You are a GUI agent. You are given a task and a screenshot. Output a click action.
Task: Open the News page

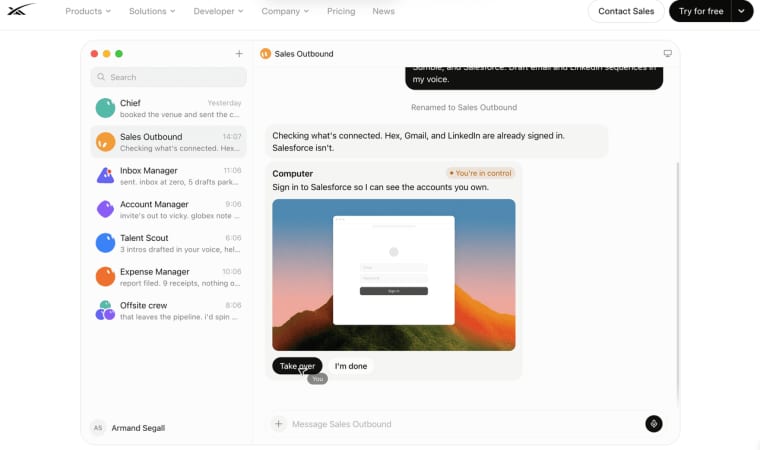(383, 11)
